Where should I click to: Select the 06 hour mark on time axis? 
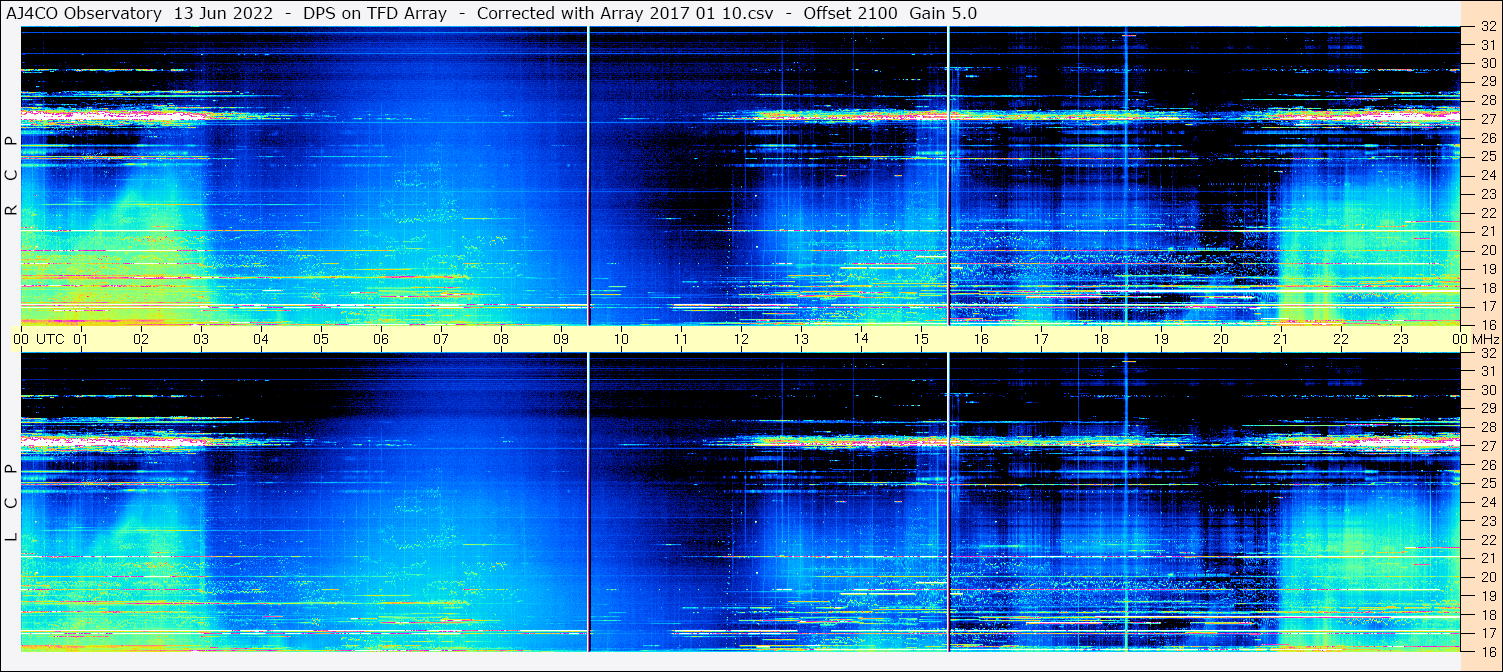tap(381, 339)
